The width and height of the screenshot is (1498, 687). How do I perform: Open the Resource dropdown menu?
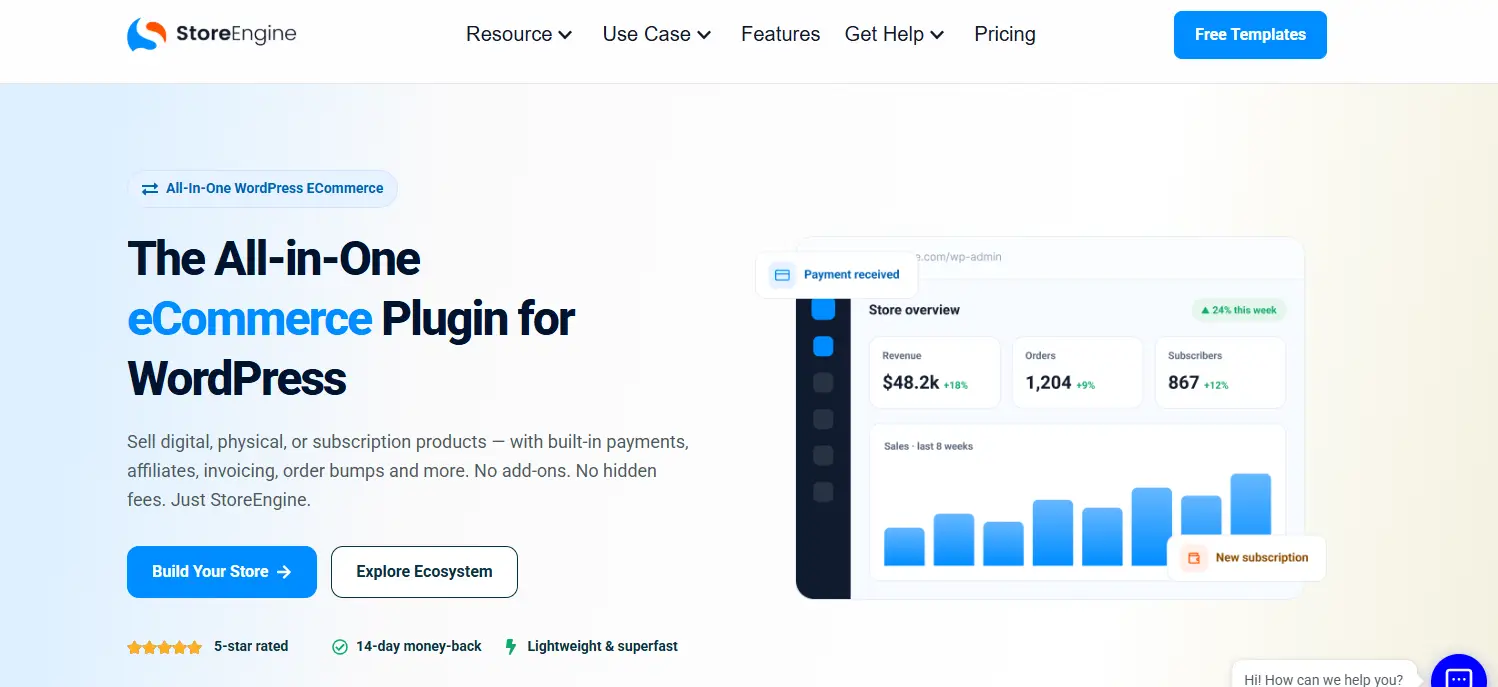point(519,34)
